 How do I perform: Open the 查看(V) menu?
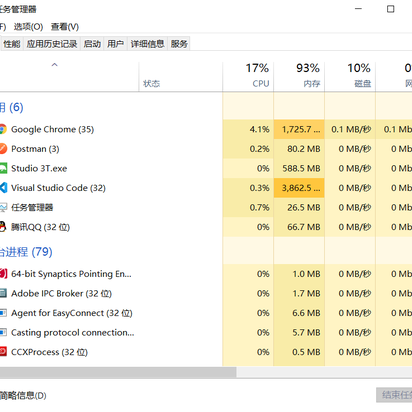coord(65,27)
